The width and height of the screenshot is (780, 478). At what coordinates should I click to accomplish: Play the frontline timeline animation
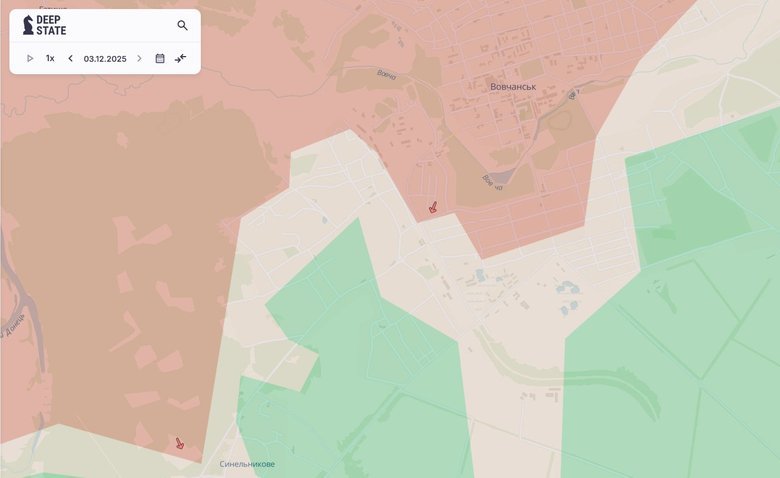30,58
